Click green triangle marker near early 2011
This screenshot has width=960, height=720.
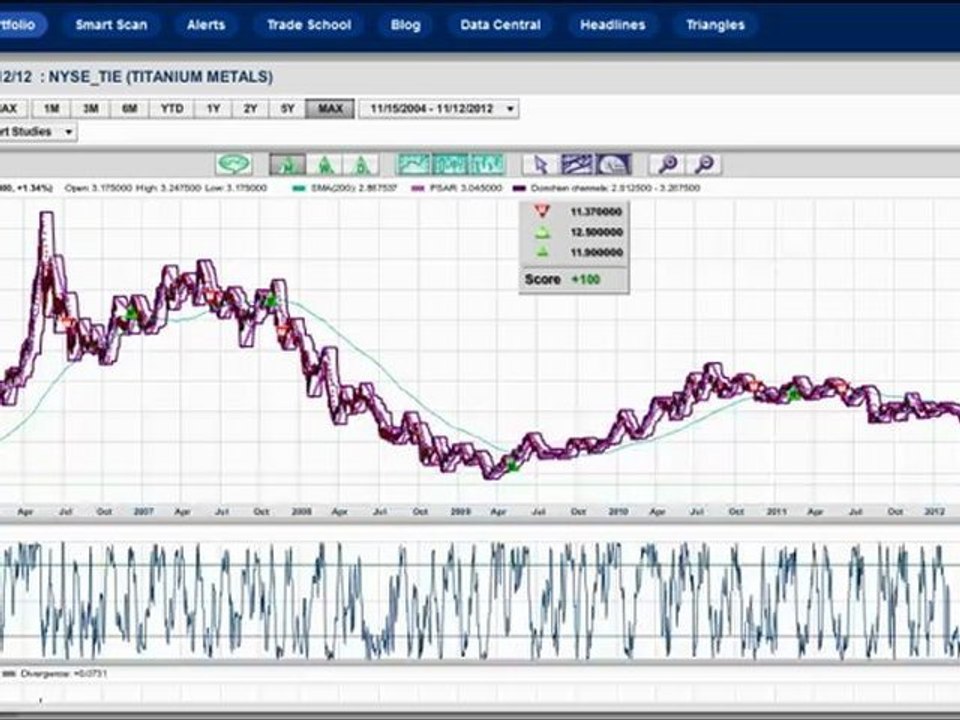tap(794, 394)
